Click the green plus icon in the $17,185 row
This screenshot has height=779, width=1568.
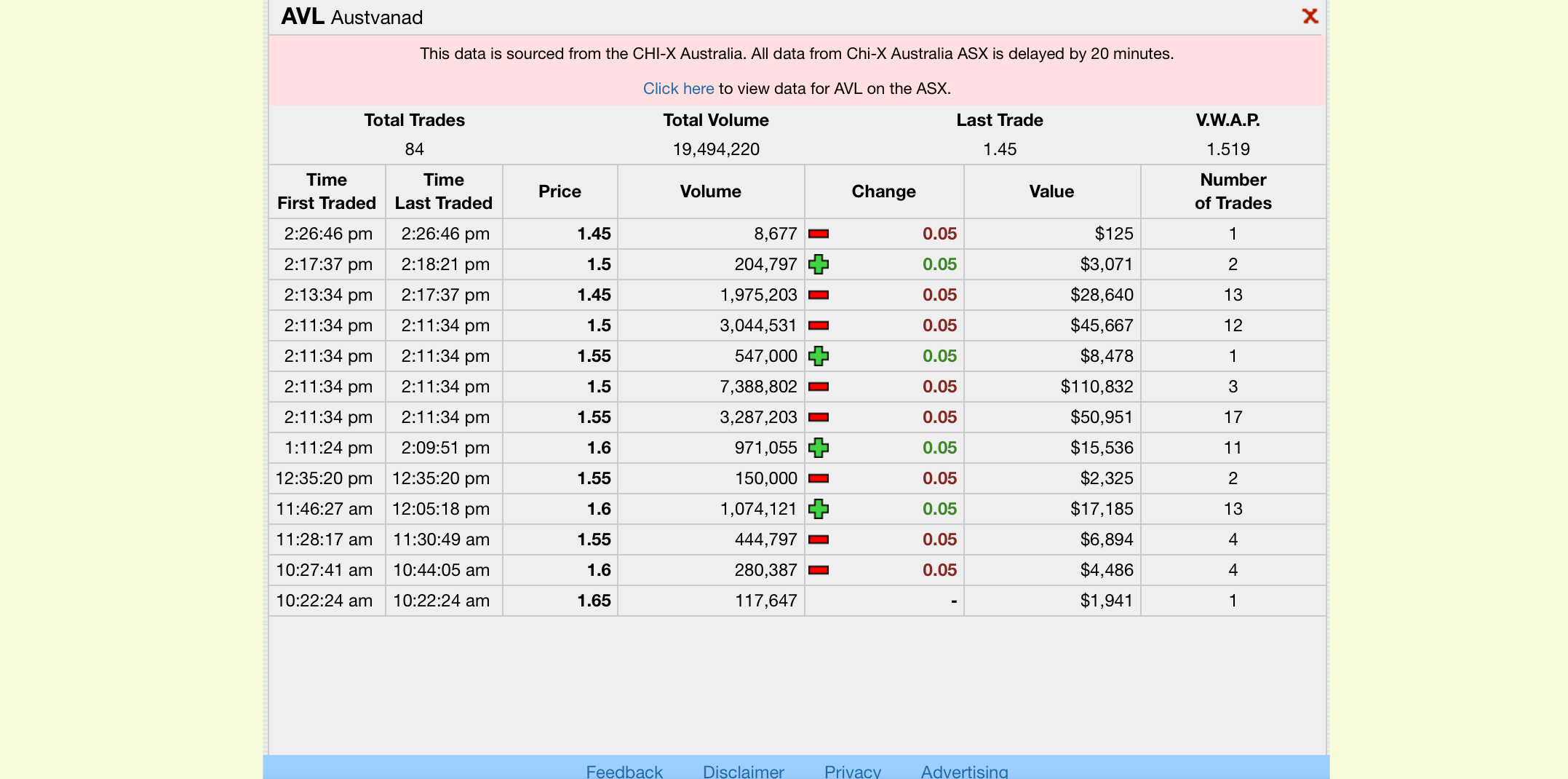coord(819,509)
